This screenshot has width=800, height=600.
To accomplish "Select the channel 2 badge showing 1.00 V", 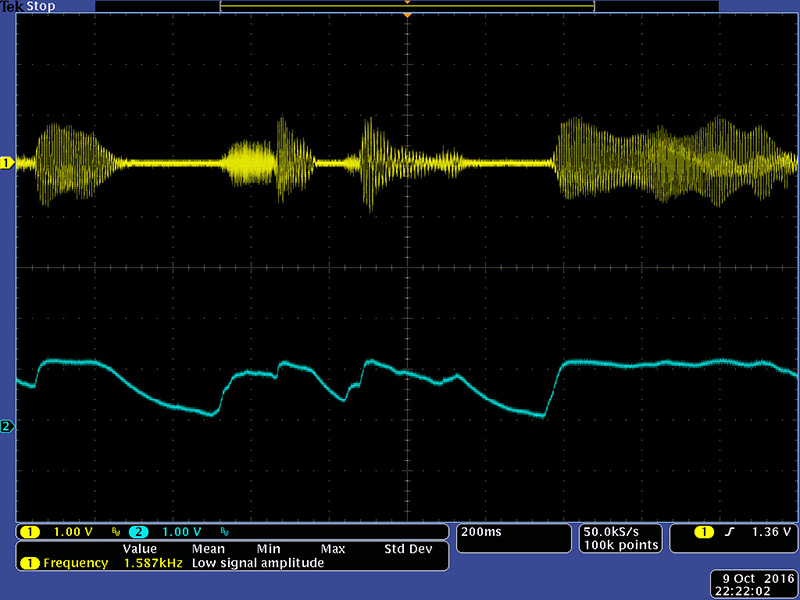I will [138, 532].
